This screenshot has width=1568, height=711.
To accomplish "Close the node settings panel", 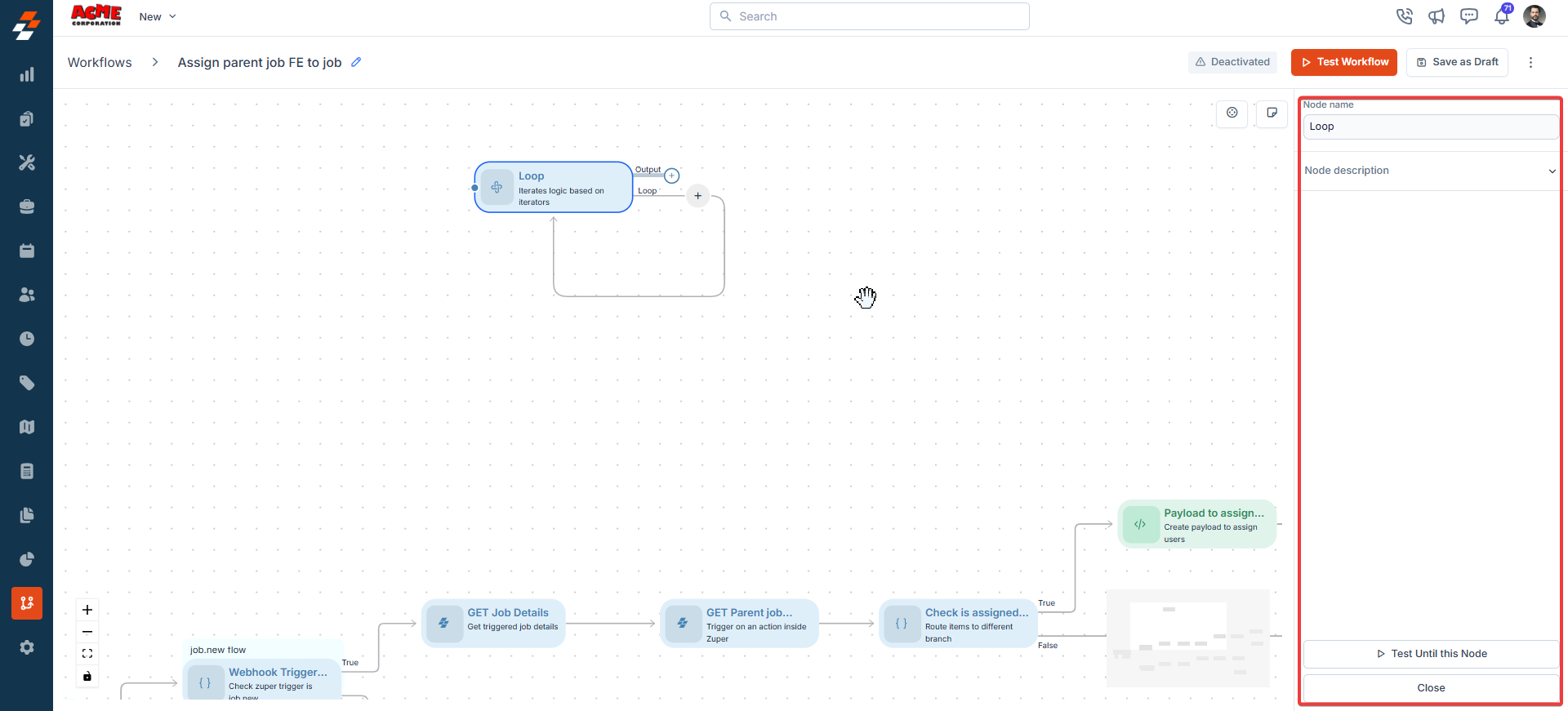I will tap(1431, 688).
